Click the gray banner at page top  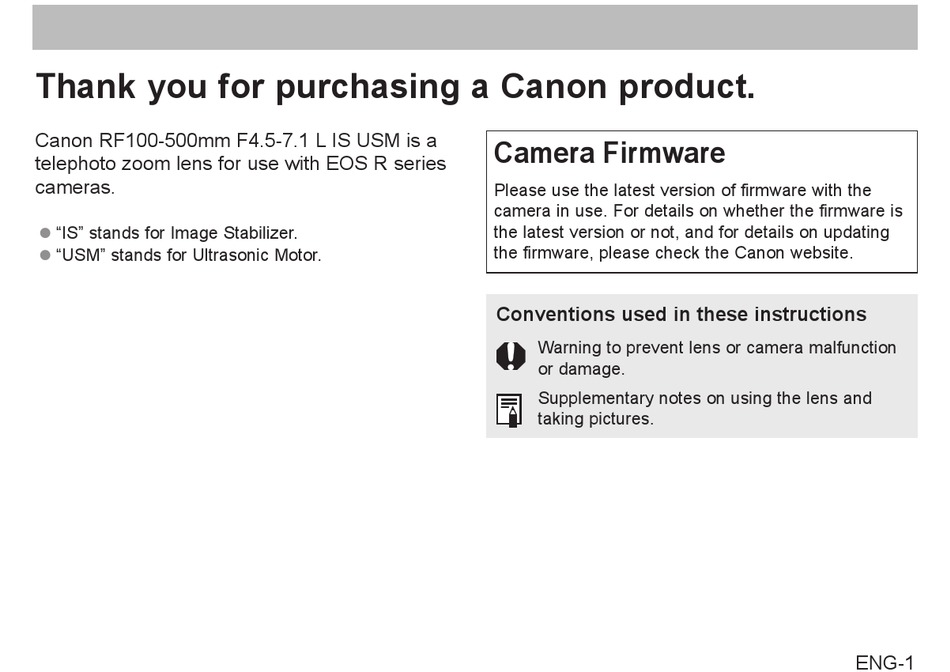(x=474, y=27)
